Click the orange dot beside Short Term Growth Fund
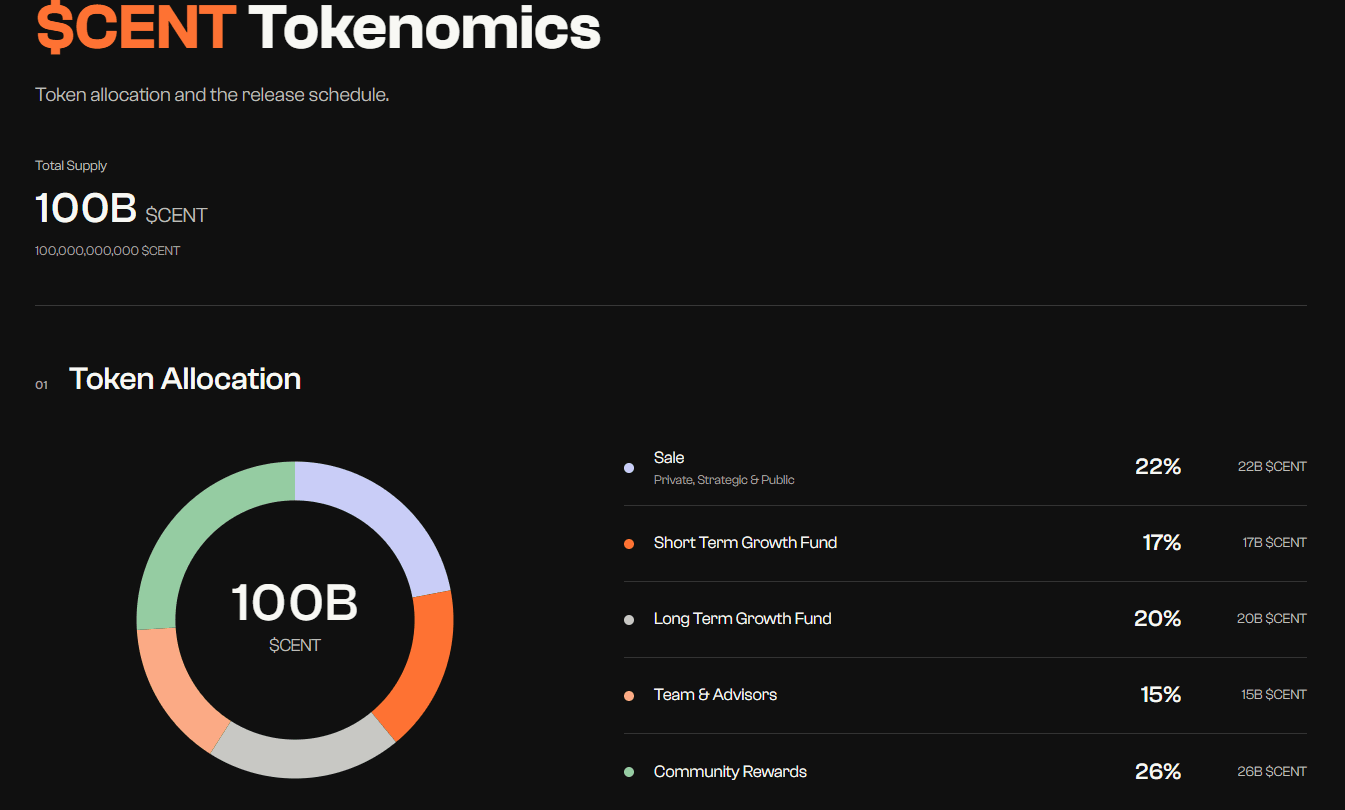This screenshot has height=810, width=1345. (629, 544)
